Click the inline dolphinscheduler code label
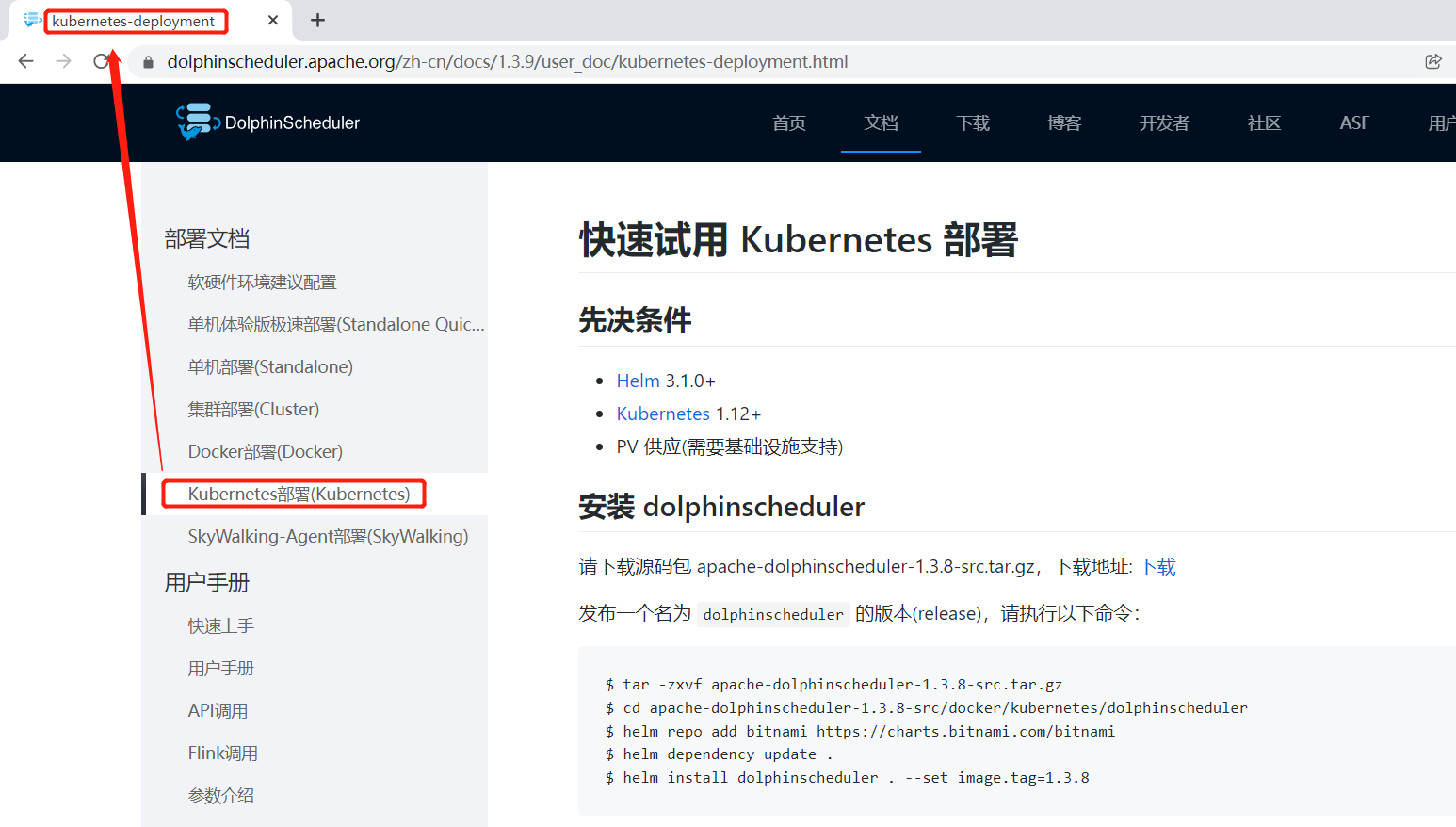 (x=773, y=614)
